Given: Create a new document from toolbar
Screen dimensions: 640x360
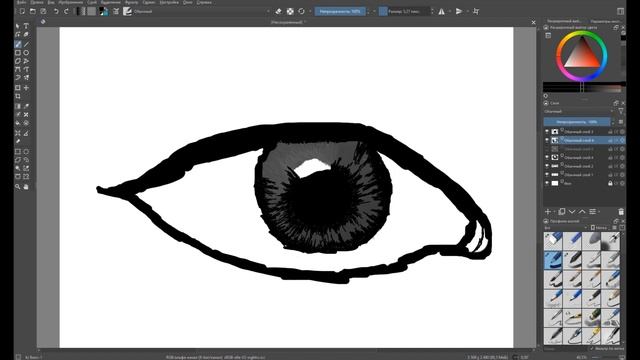Looking at the screenshot, I should point(22,11).
